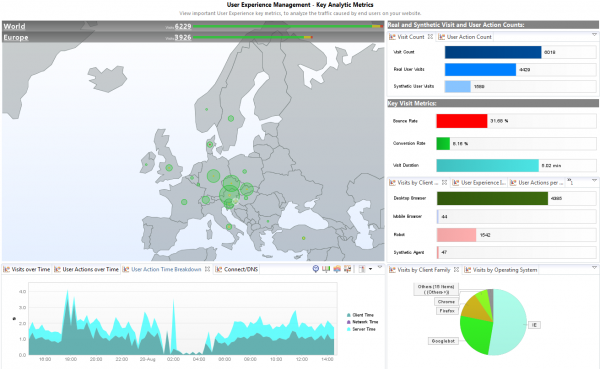Viewport: 600px width, 369px height.
Task: Open the Europe visits link
Action: pyautogui.click(x=16, y=37)
